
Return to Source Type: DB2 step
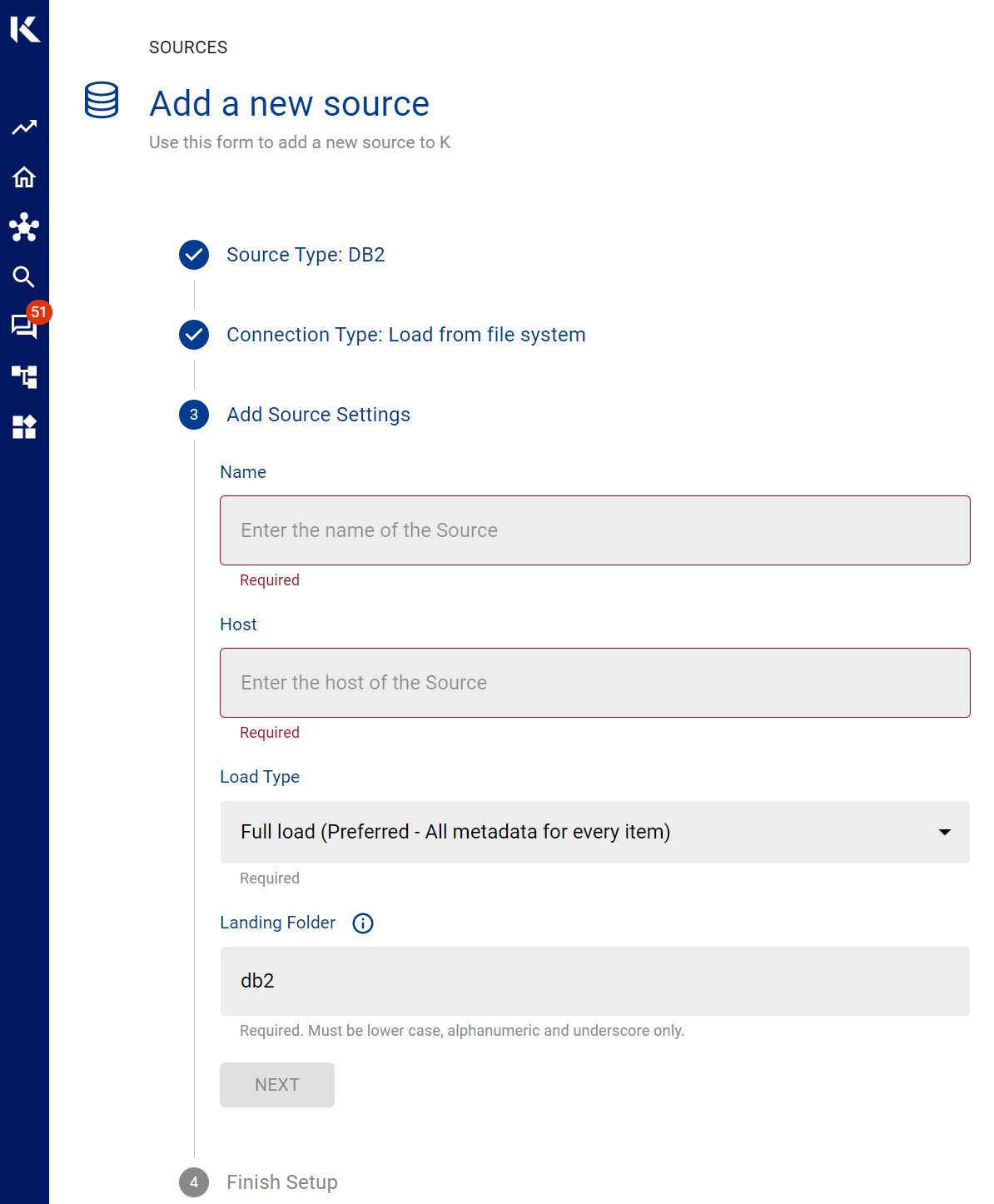[305, 255]
